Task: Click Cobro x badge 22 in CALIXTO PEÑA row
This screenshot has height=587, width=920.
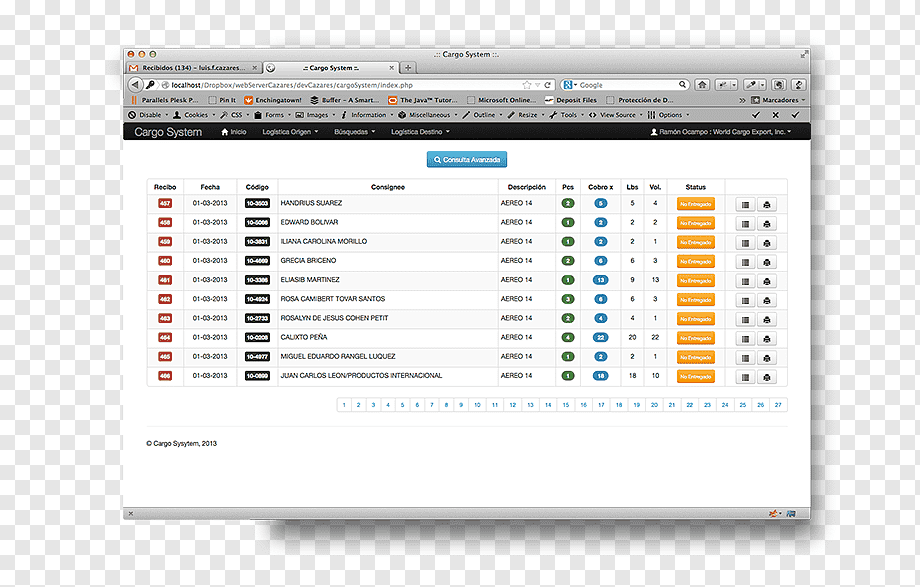Action: tap(600, 338)
